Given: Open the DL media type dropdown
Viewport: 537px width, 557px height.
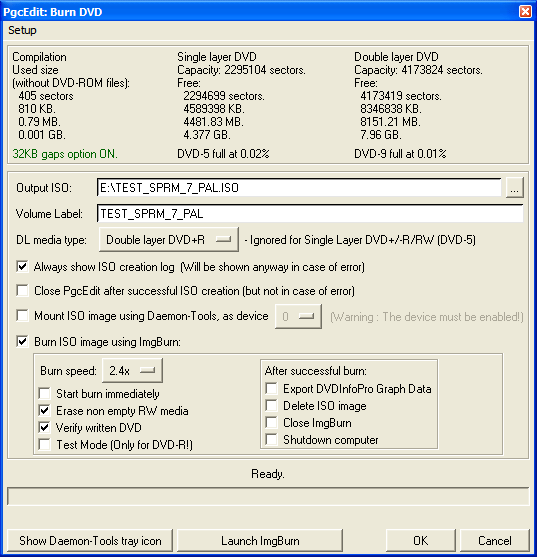Looking at the screenshot, I should coord(169,240).
